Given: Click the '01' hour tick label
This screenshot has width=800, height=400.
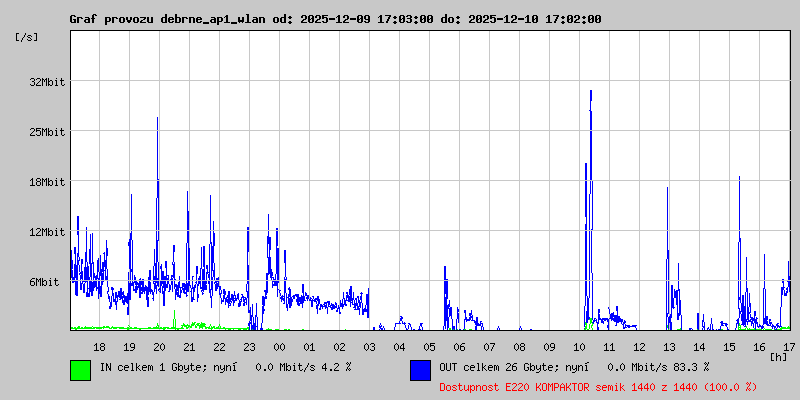Looking at the screenshot, I should [x=309, y=347].
